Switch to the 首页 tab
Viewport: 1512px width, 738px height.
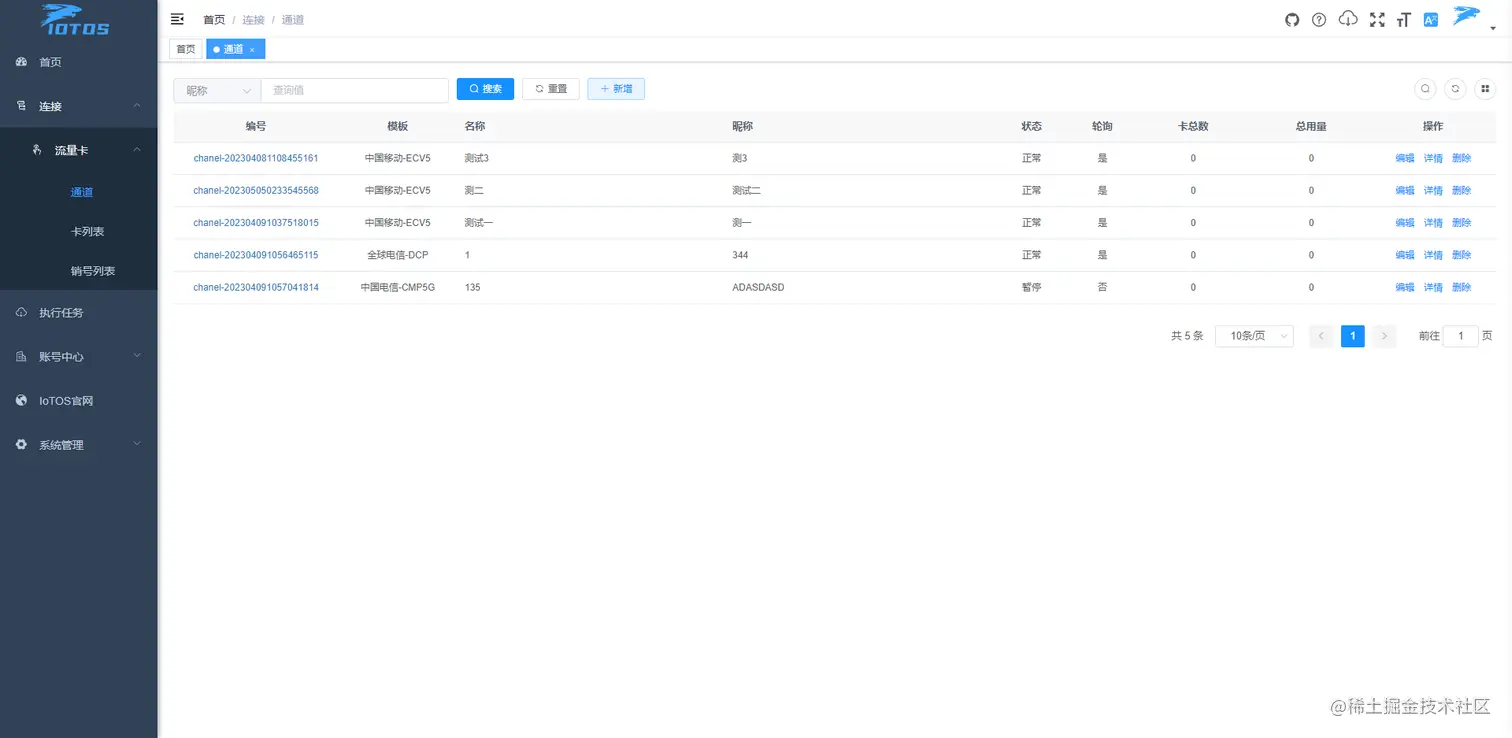(186, 49)
